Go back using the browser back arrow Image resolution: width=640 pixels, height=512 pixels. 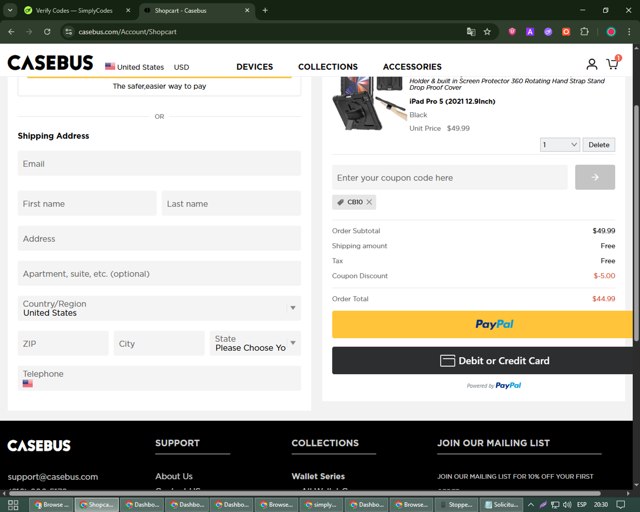point(11,32)
